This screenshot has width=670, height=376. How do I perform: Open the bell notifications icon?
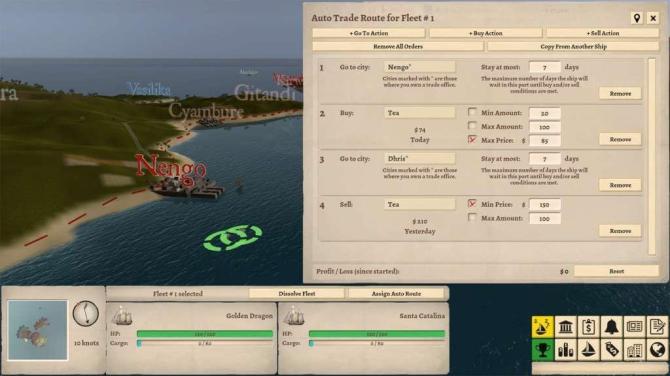[x=611, y=327]
